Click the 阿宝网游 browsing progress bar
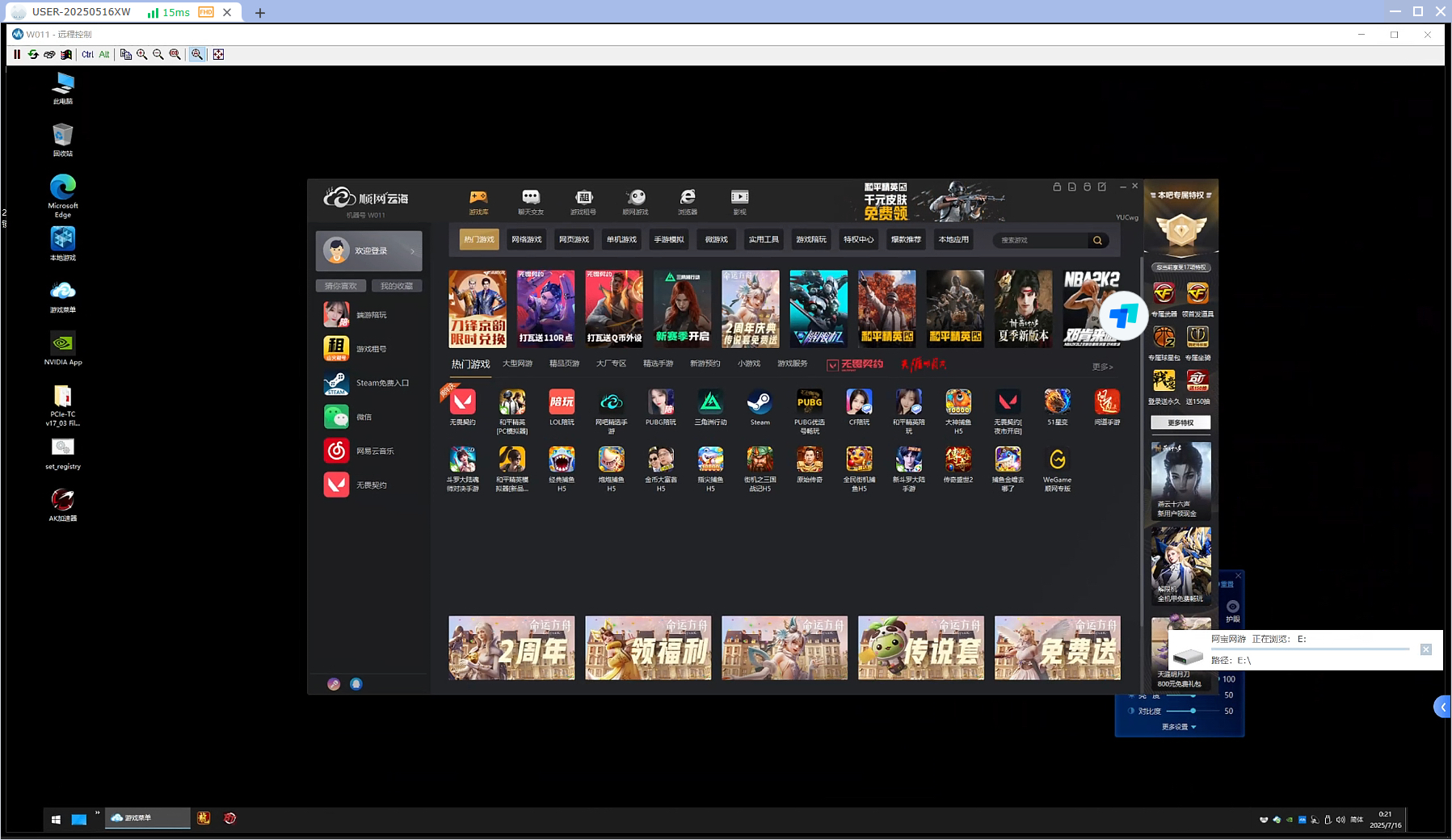This screenshot has width=1452, height=840. pyautogui.click(x=1310, y=649)
